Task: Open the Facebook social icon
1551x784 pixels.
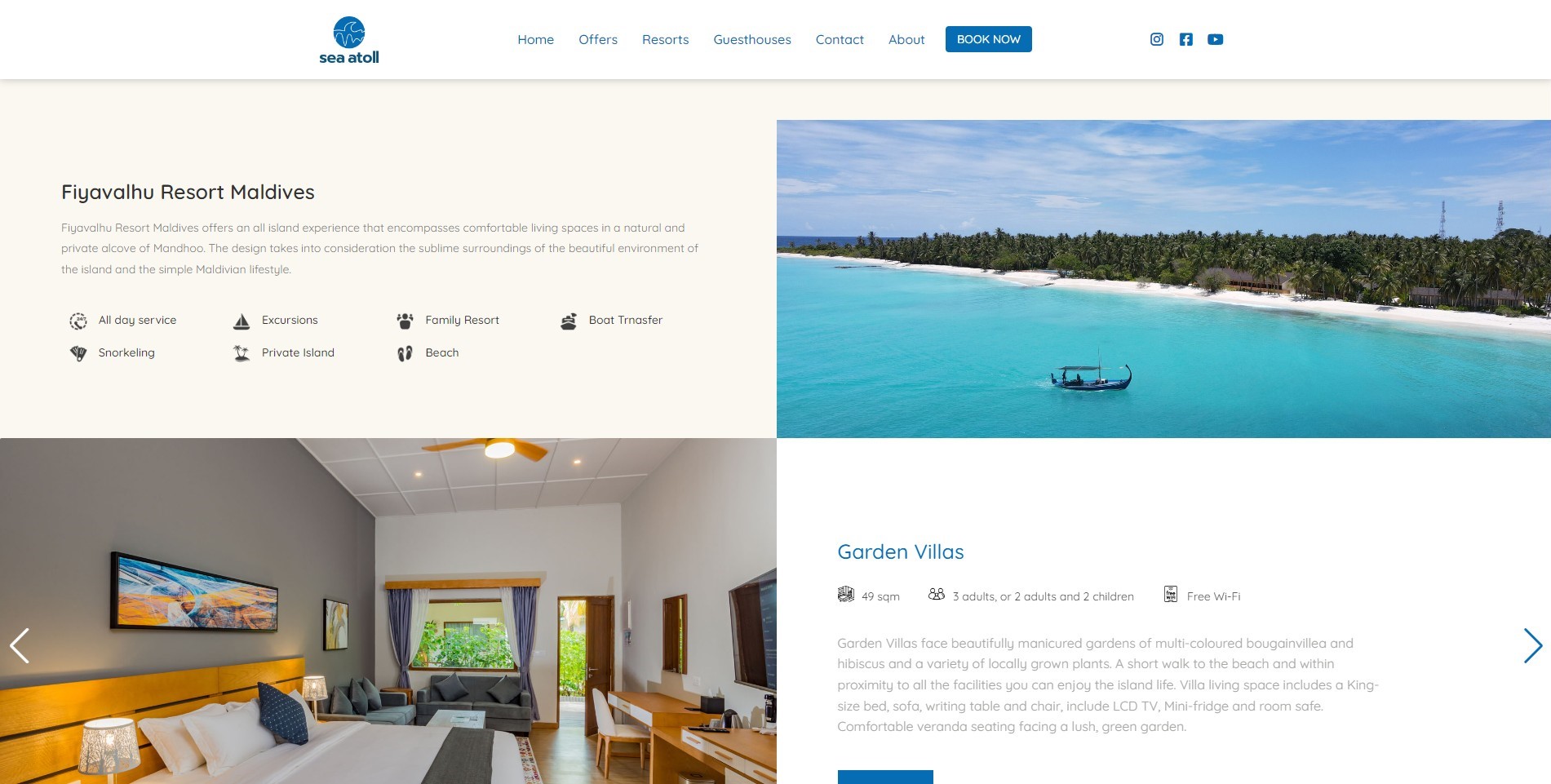Action: (1185, 39)
